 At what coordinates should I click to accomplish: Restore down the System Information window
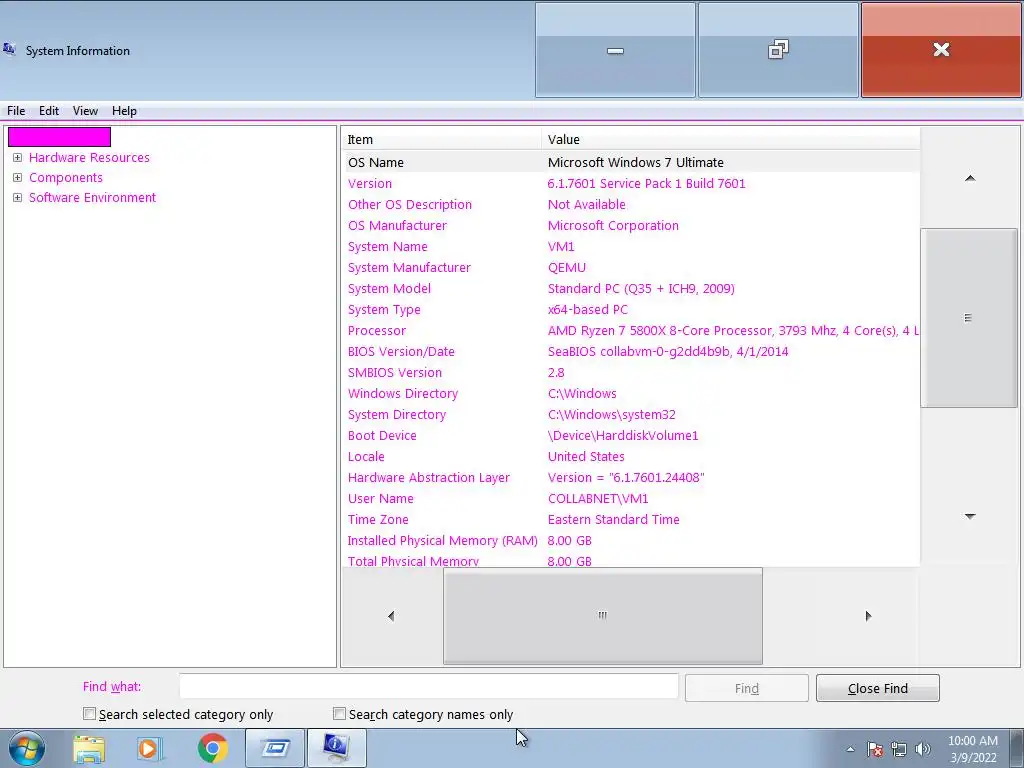click(x=778, y=50)
